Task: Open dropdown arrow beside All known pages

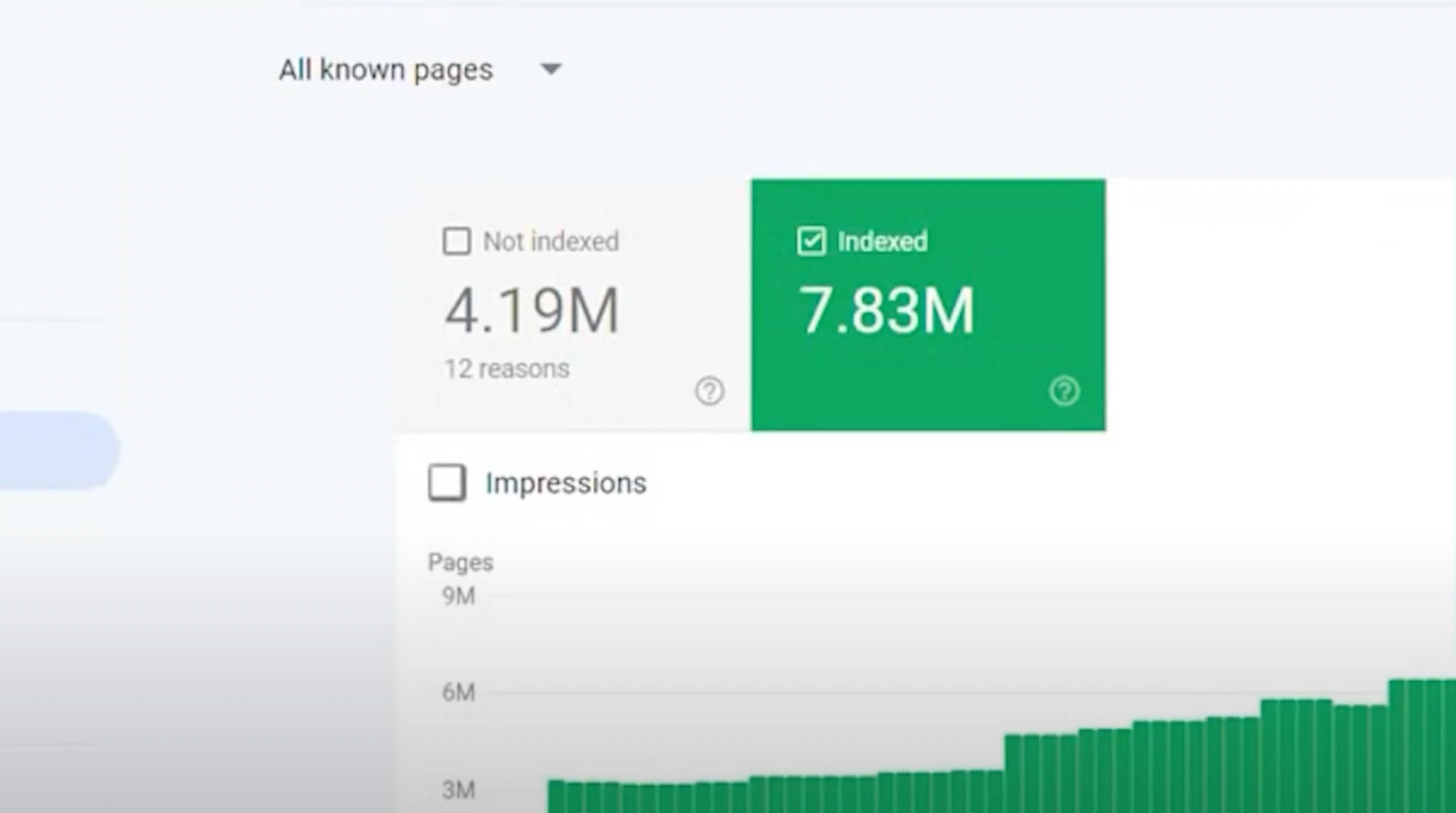Action: (551, 69)
